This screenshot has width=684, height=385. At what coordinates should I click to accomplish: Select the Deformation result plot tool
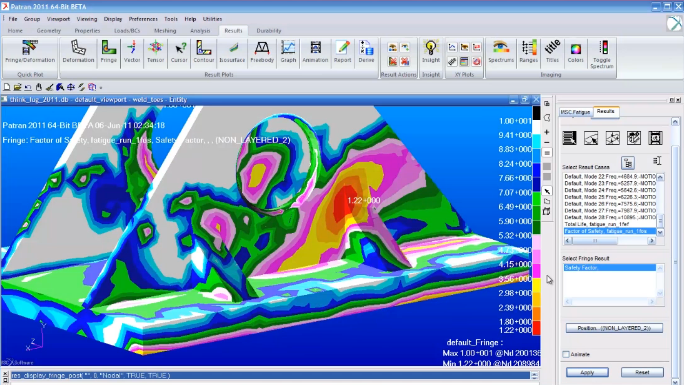tap(78, 52)
